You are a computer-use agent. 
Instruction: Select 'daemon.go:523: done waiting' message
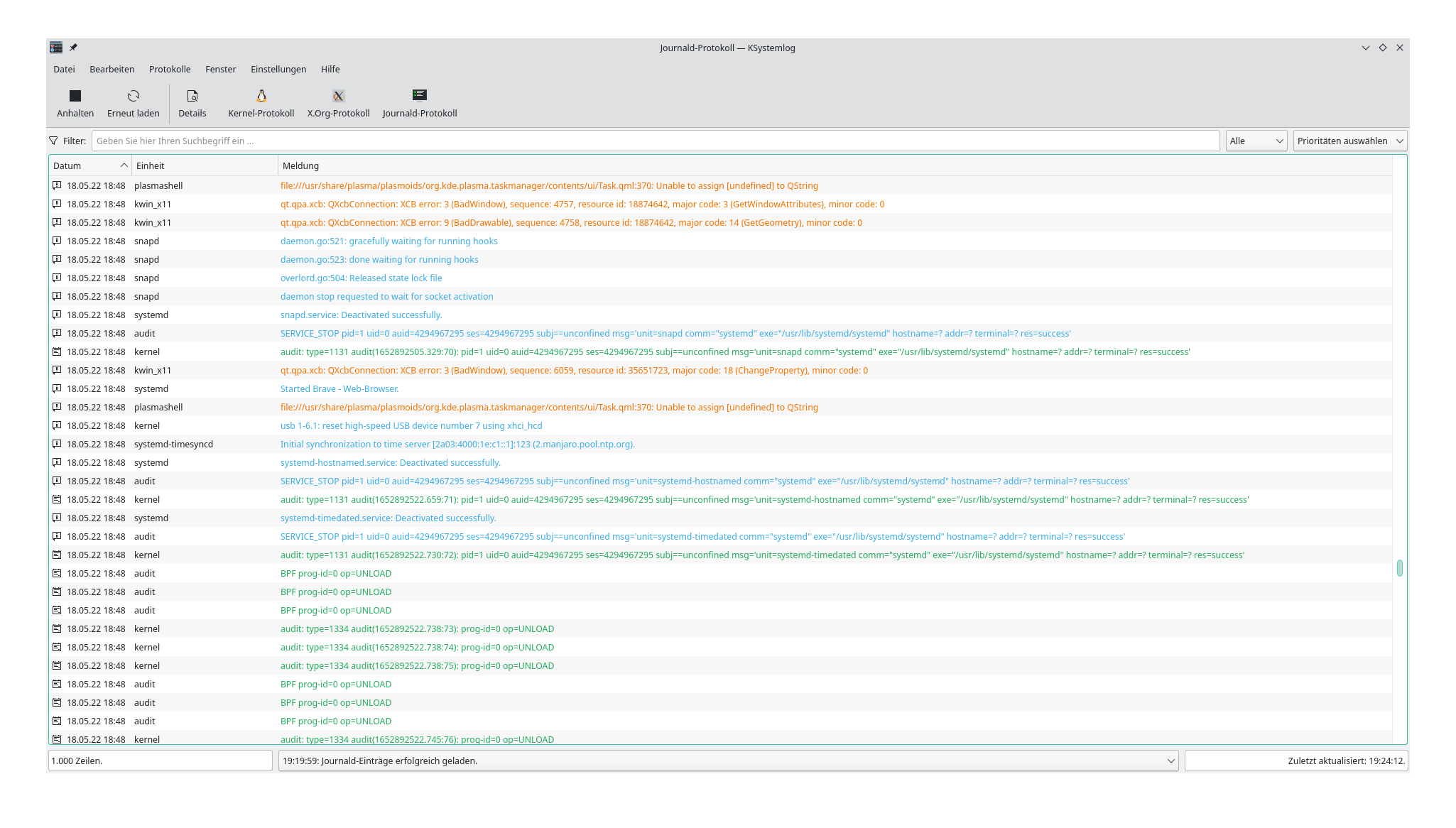pyautogui.click(x=379, y=259)
